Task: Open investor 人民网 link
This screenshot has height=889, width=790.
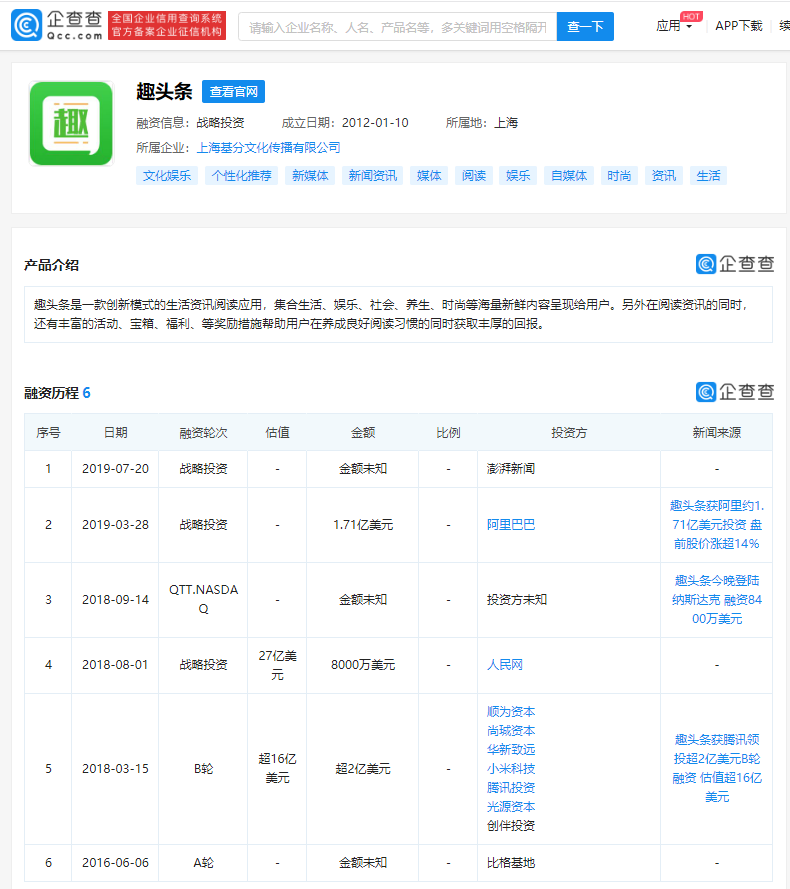Action: click(505, 664)
